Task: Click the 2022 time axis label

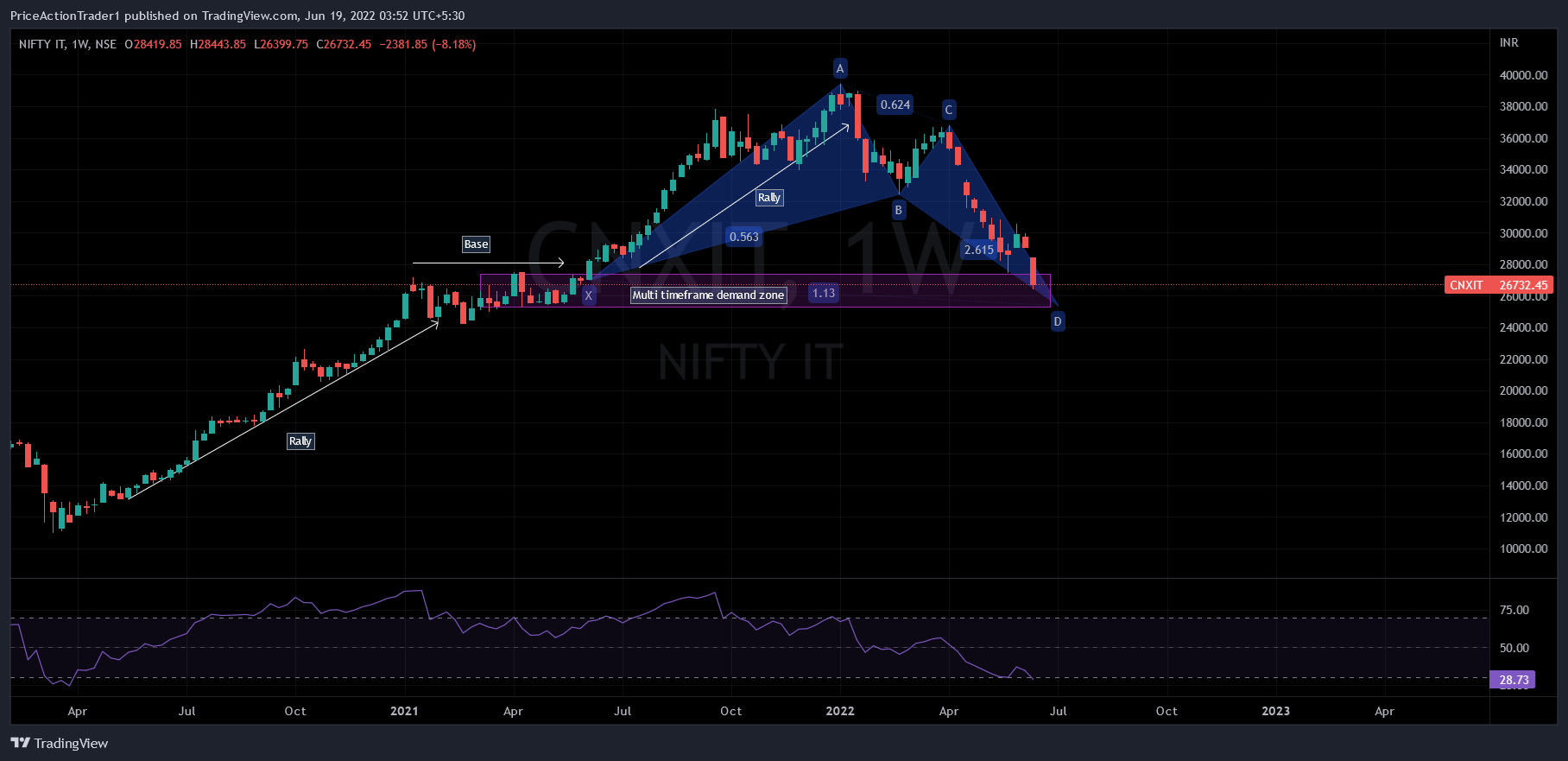Action: (840, 711)
